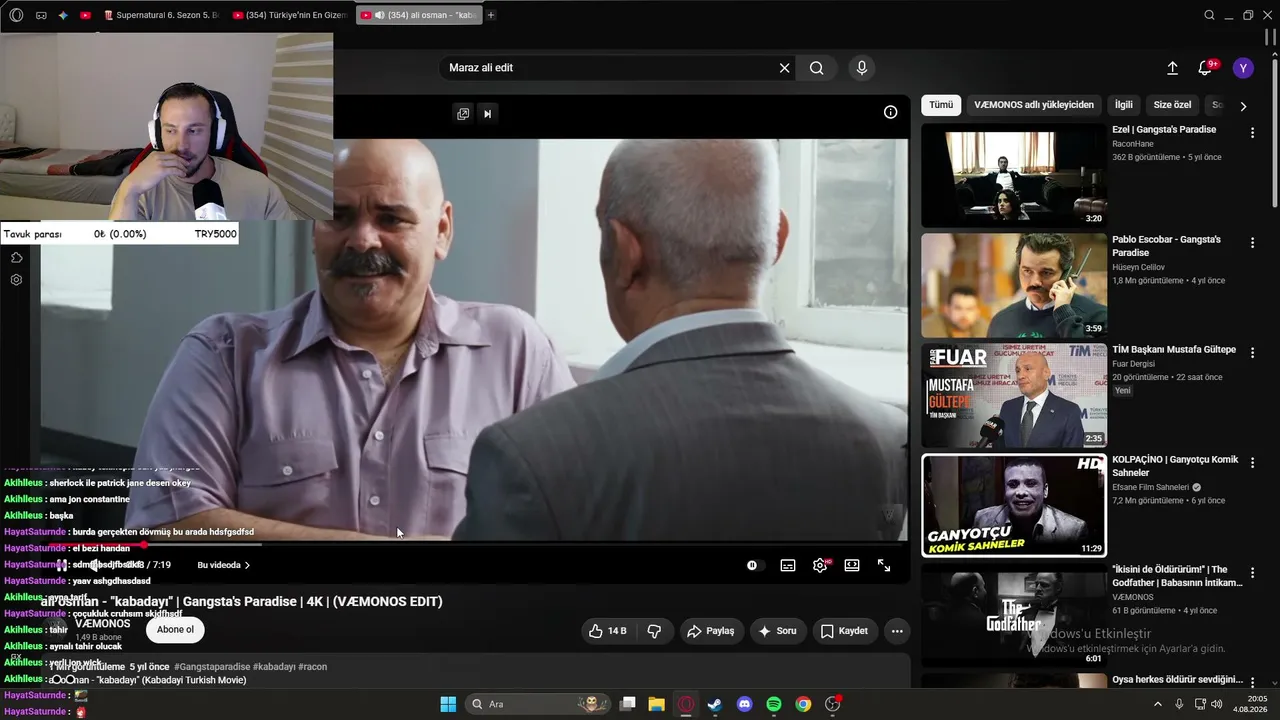Open options menu for TİM Başkanı video
Image resolution: width=1280 pixels, height=720 pixels.
1252,352
